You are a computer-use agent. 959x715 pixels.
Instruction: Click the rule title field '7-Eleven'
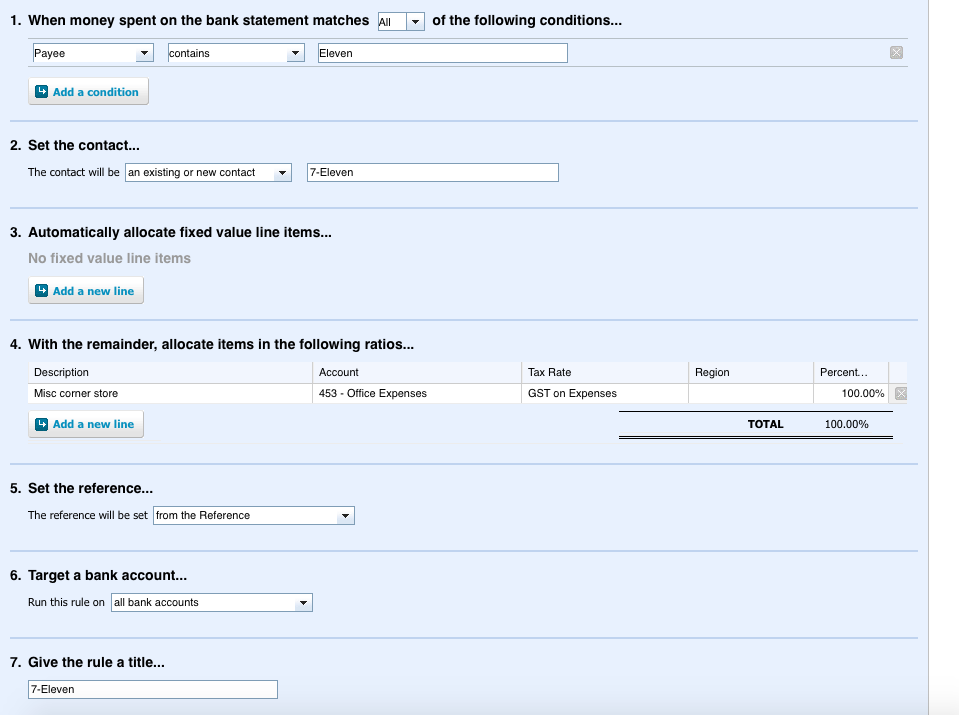click(x=153, y=689)
